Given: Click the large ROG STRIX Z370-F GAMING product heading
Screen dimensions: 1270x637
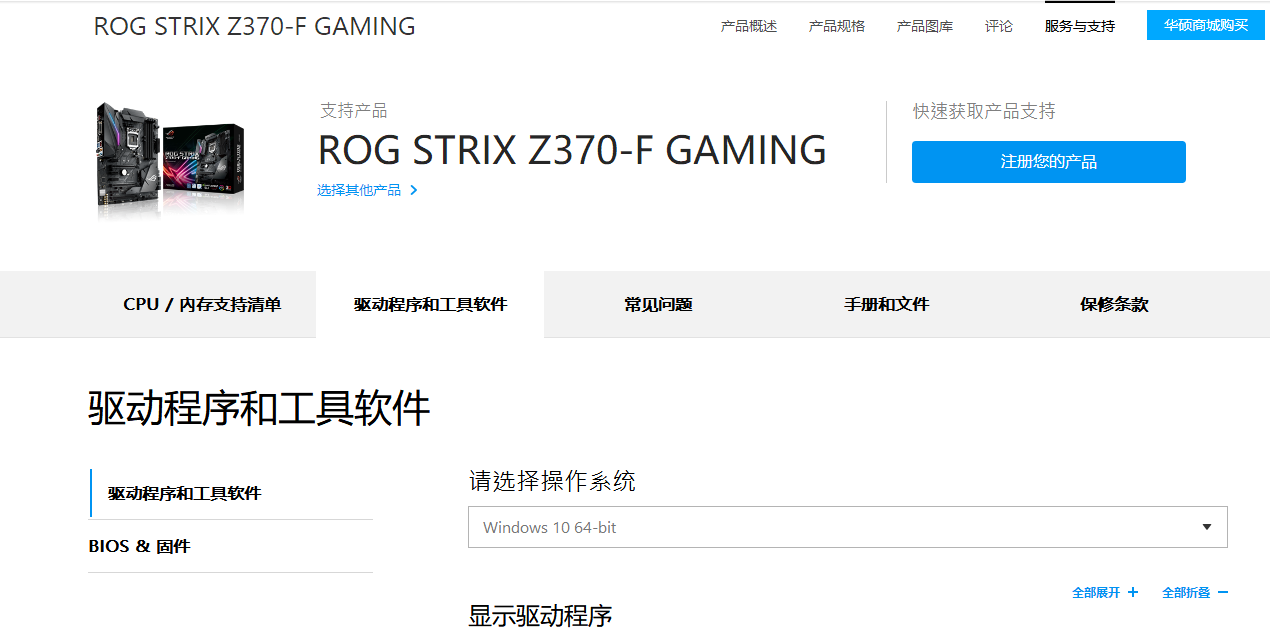Looking at the screenshot, I should pos(572,150).
